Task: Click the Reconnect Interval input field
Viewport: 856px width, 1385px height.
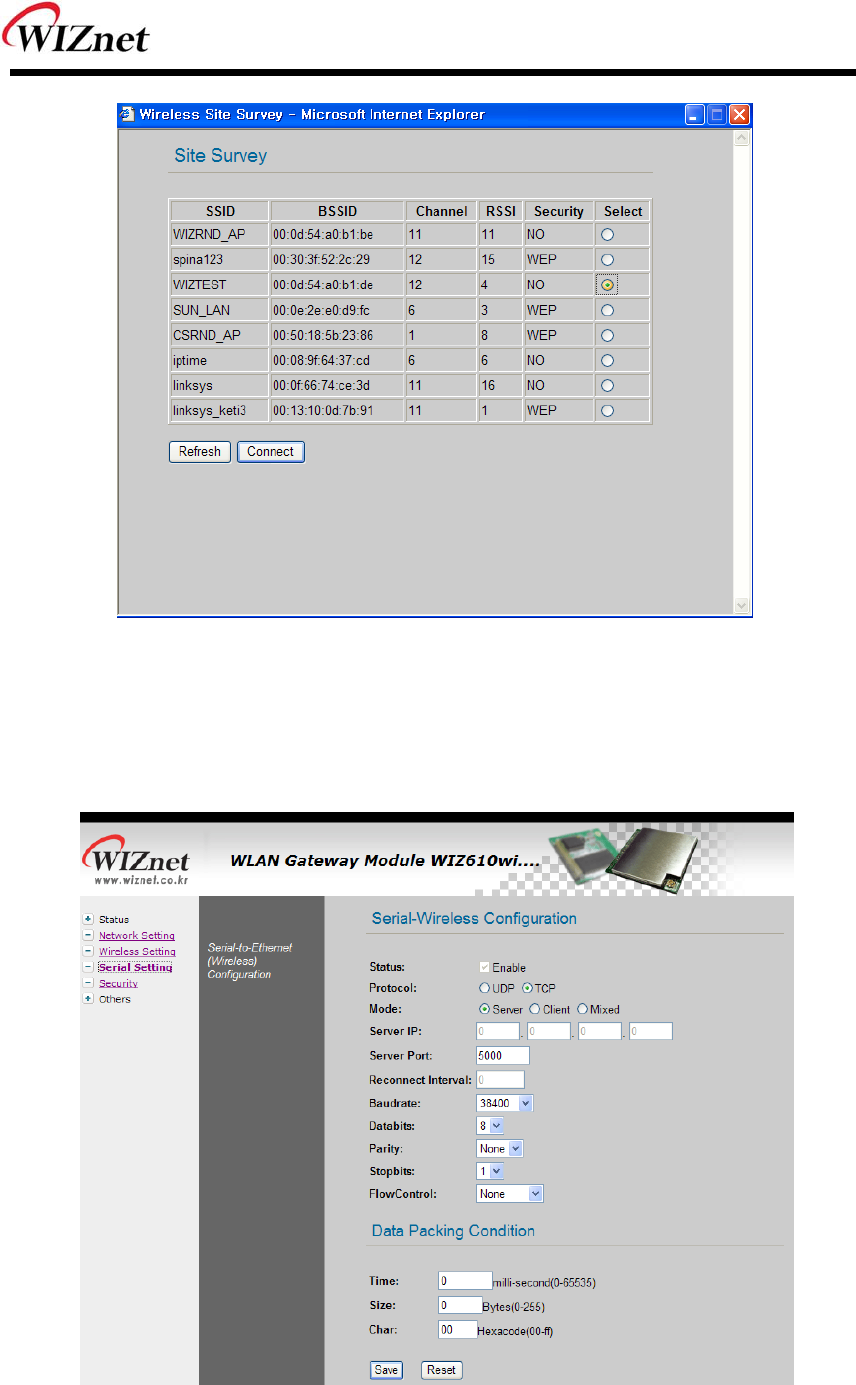Action: click(x=500, y=1079)
